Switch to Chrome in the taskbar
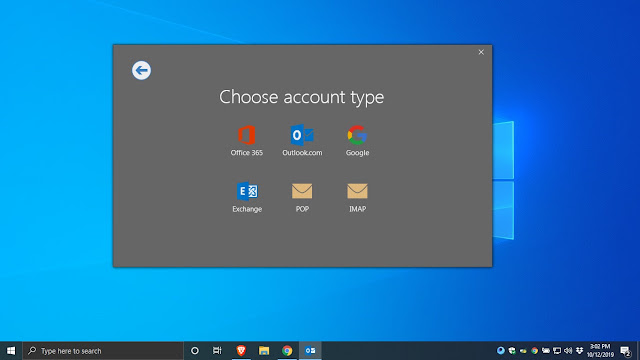The height and width of the screenshot is (360, 640). (x=287, y=351)
